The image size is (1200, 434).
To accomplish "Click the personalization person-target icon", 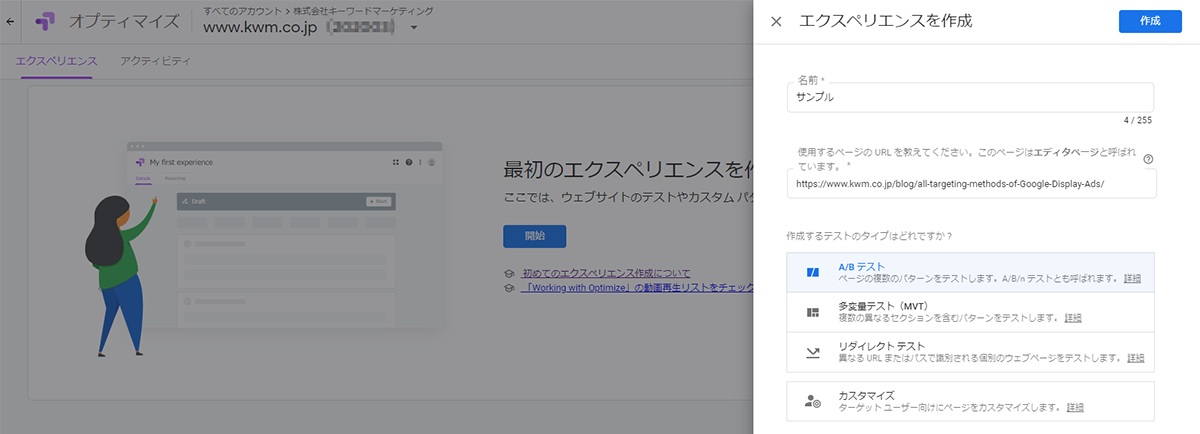I will 813,402.
